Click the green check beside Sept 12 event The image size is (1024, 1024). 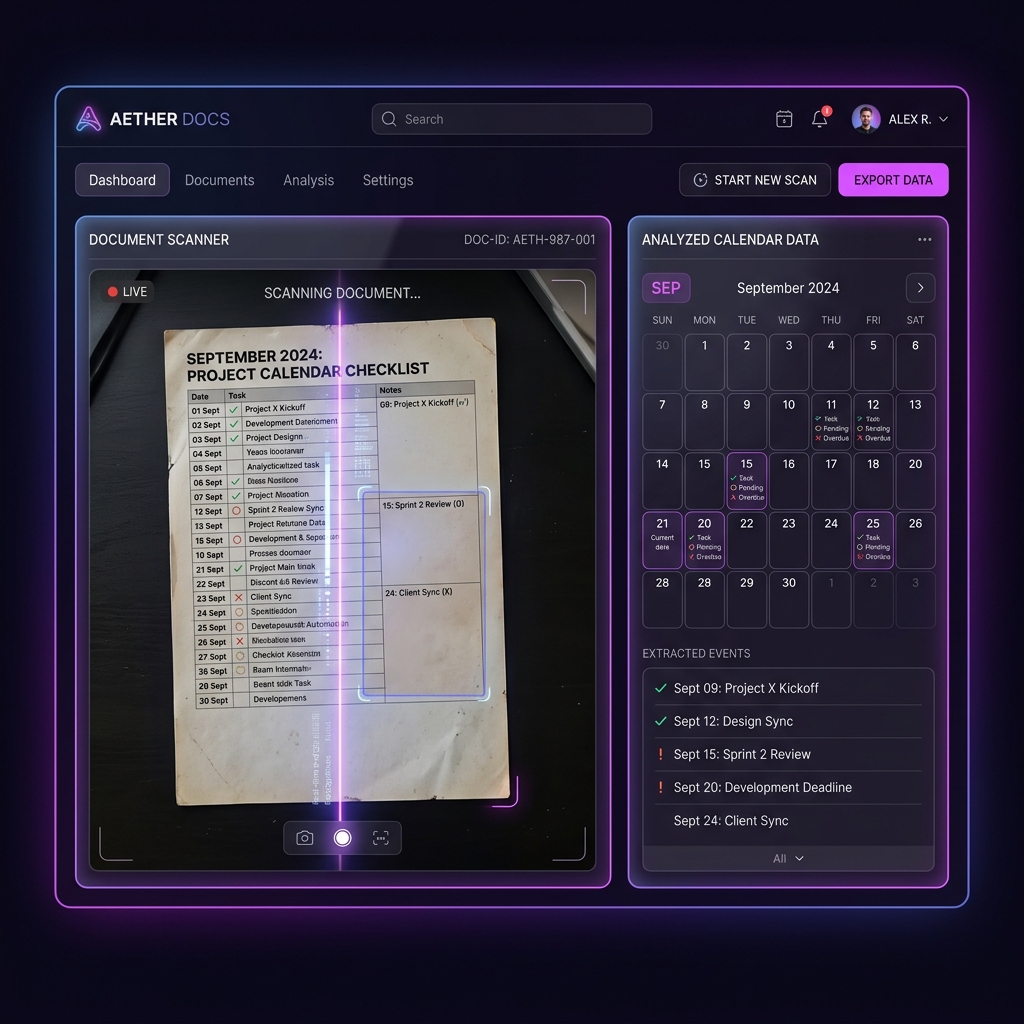[x=660, y=721]
